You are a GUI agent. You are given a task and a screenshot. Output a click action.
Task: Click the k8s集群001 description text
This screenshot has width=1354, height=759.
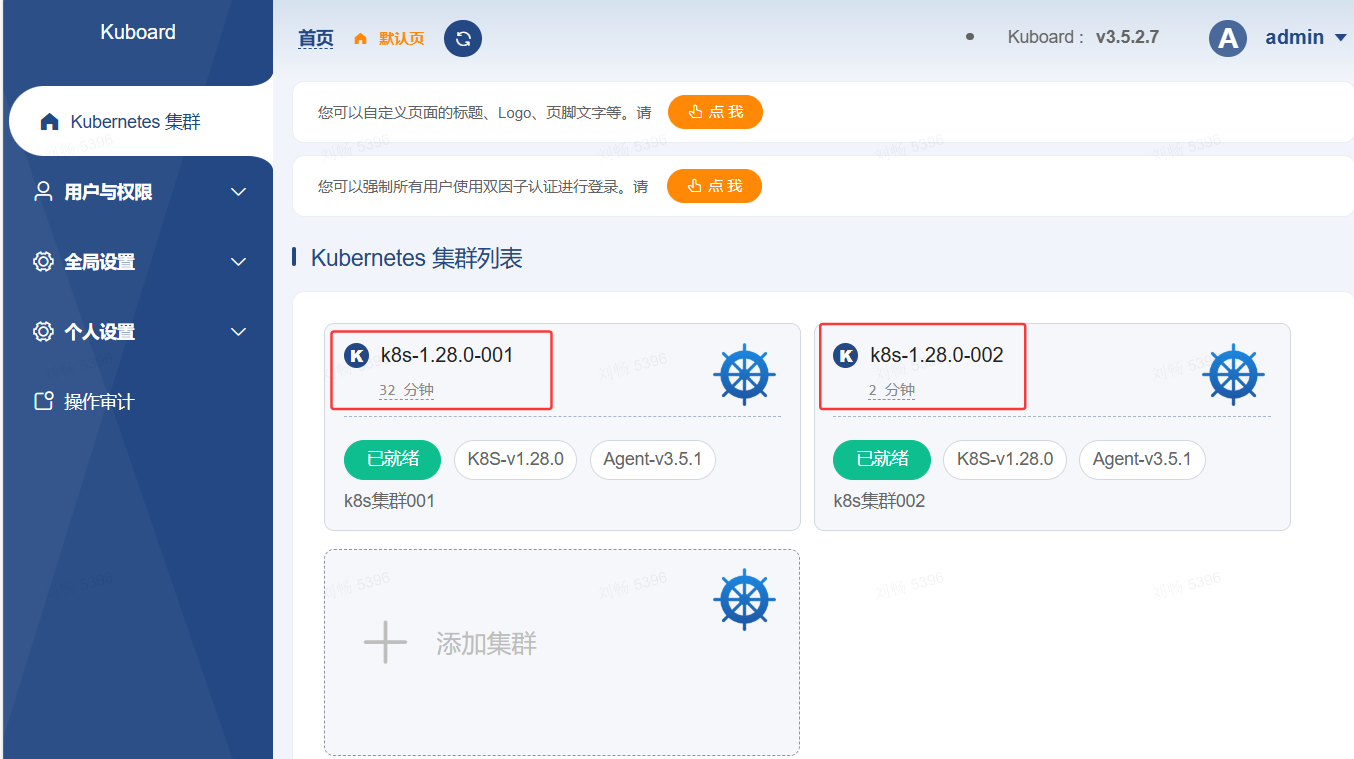coord(390,501)
